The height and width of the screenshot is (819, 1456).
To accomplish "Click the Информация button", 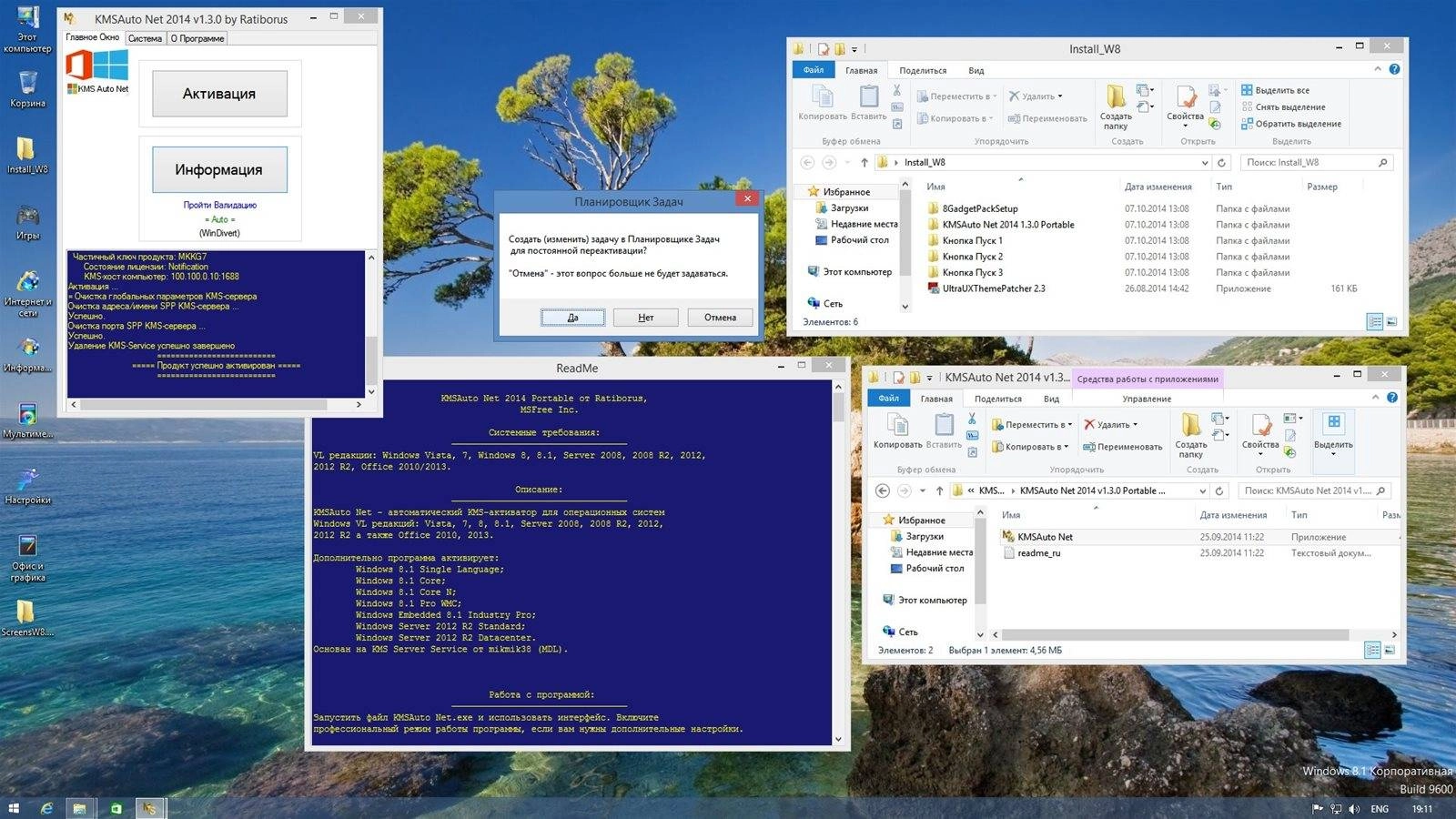I will click(x=219, y=169).
